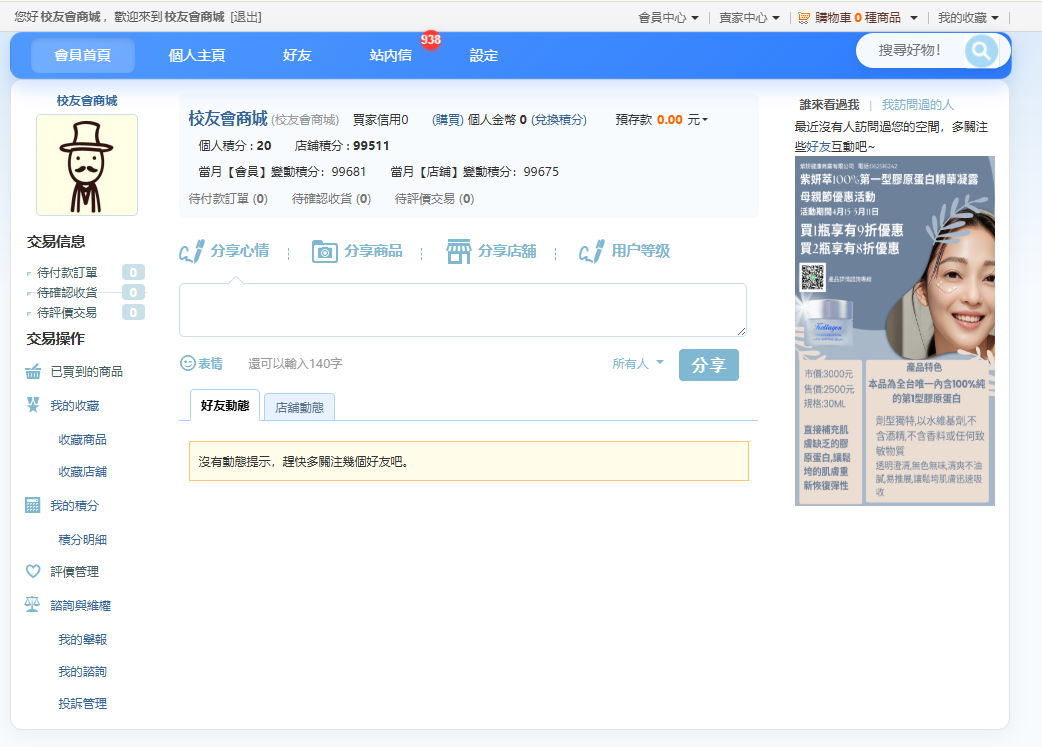Switch to the 店鋪動態 tab
Screen dimensions: 1042x747
coord(299,407)
